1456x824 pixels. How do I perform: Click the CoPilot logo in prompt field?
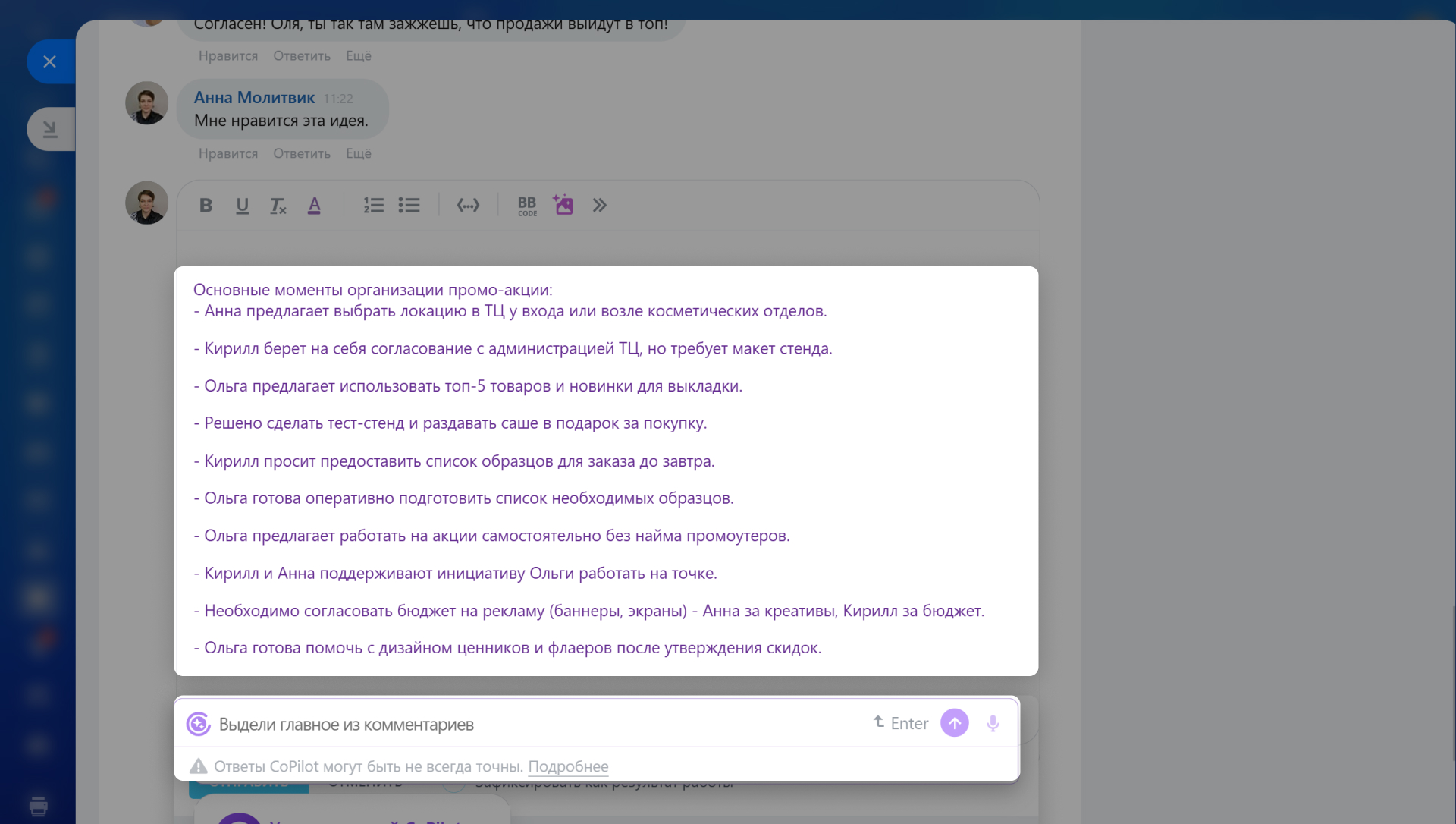pyautogui.click(x=199, y=724)
